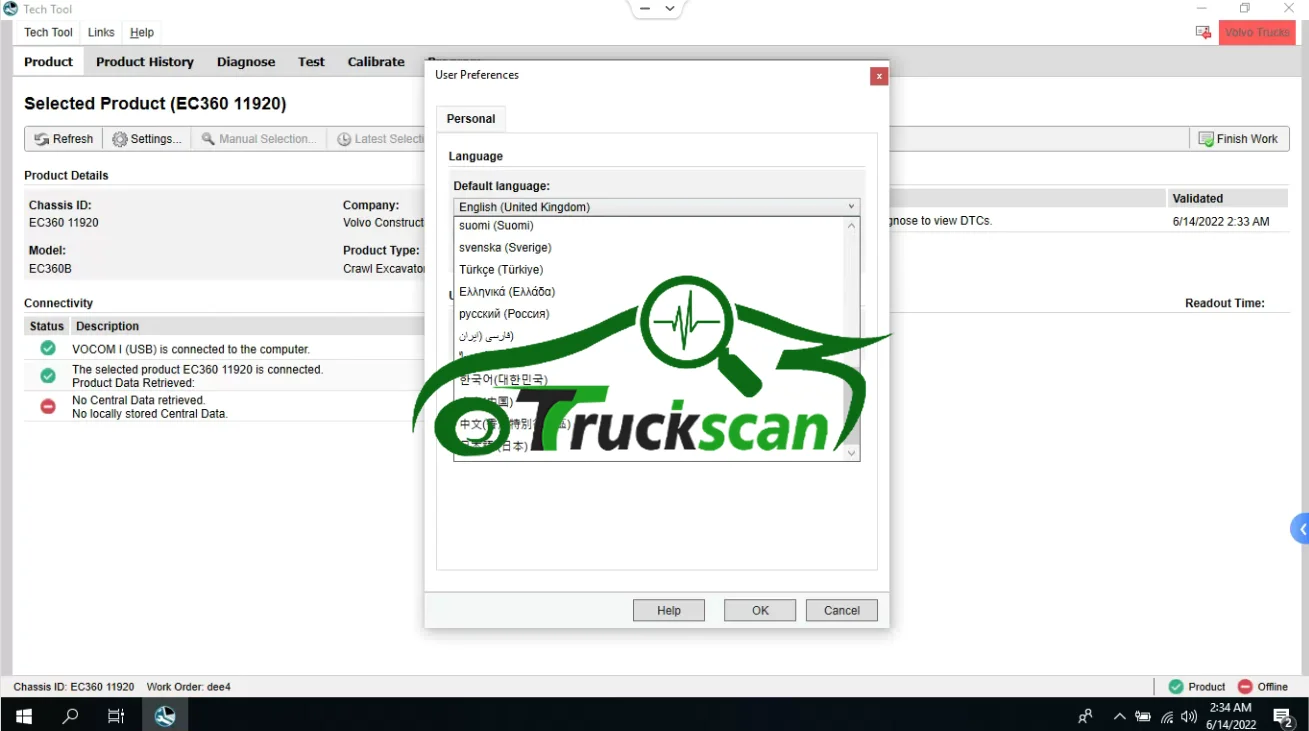Open Task View on the taskbar

pyautogui.click(x=116, y=716)
